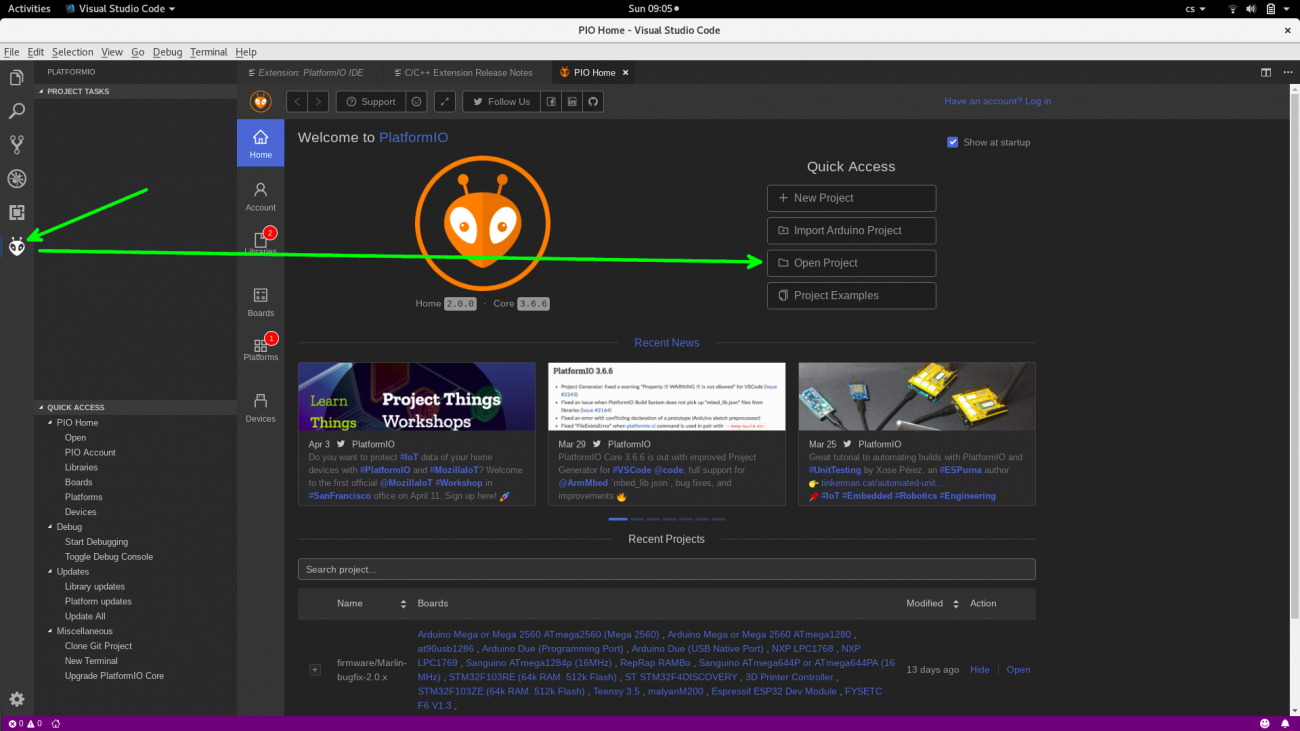Screen dimensions: 1300x731
Task: Open the Debug view in activity bar
Action: [16, 179]
